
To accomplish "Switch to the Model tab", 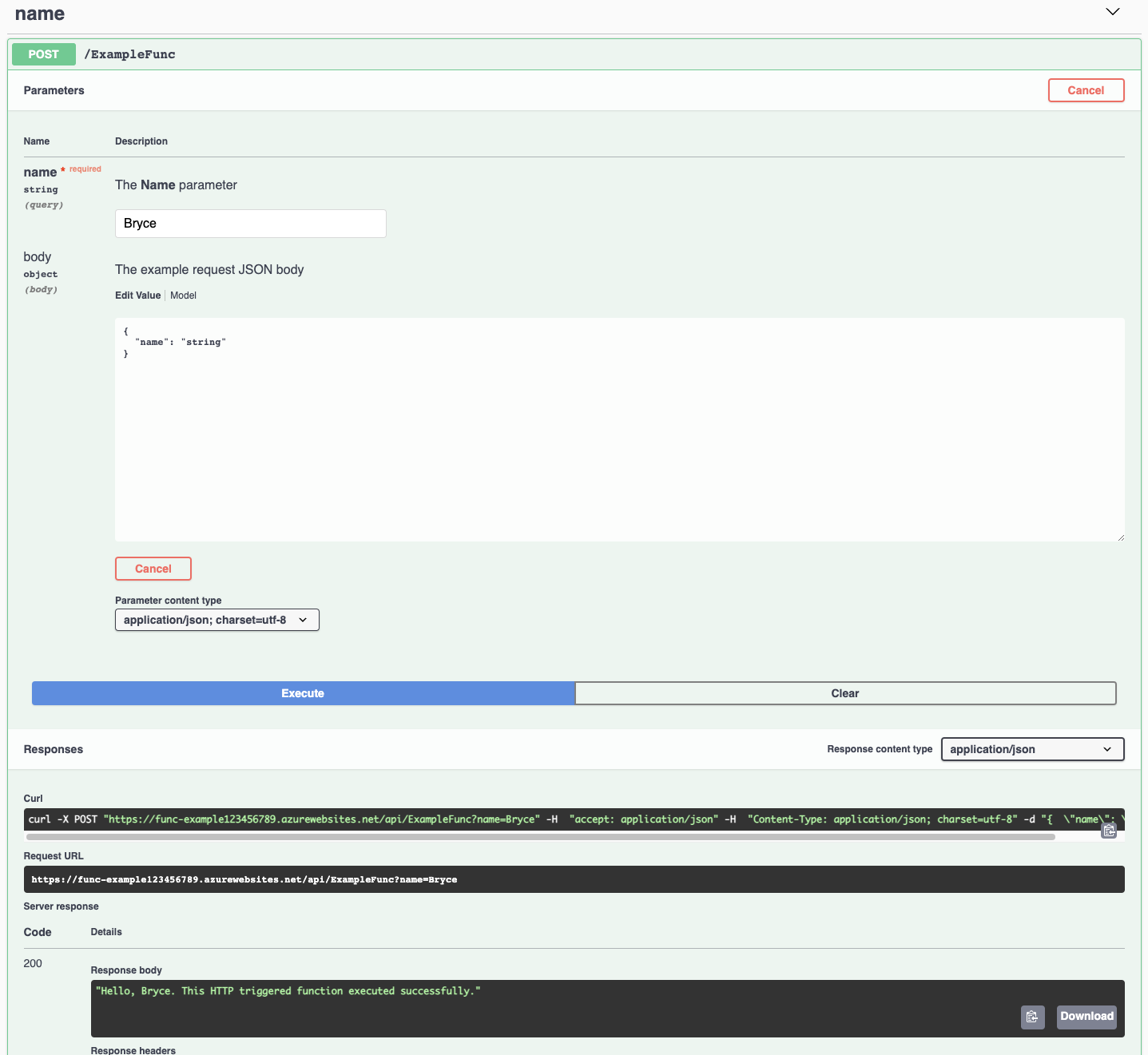I will [x=183, y=295].
